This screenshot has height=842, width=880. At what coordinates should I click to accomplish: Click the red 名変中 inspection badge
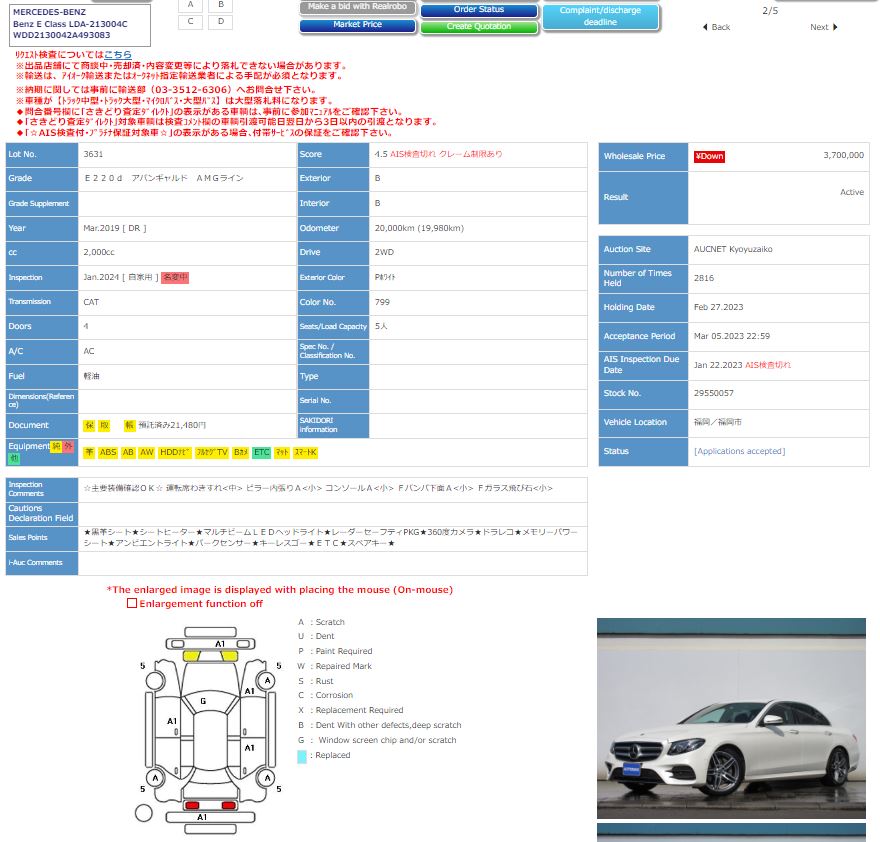176,277
